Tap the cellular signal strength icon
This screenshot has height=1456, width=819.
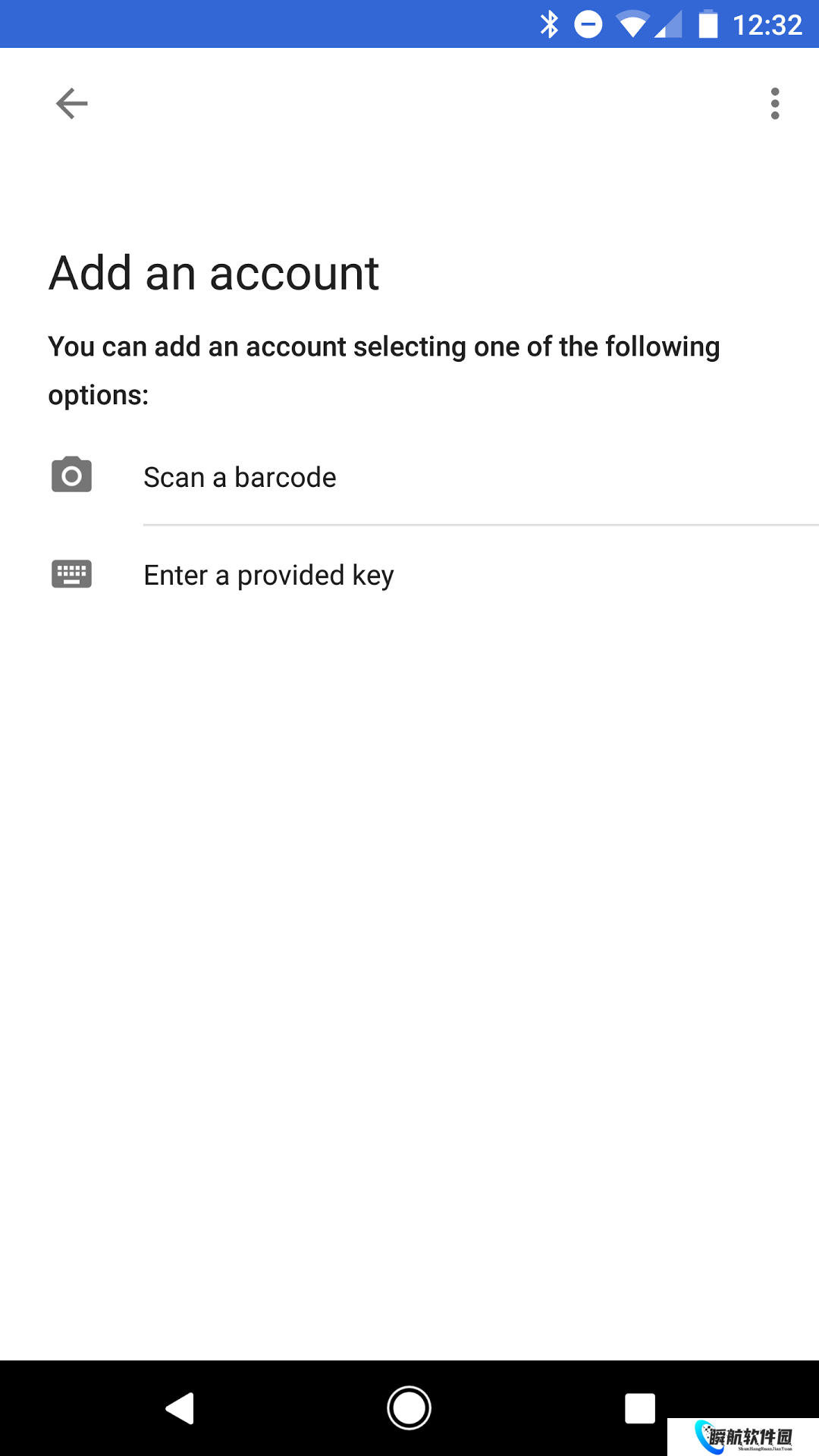(669, 24)
